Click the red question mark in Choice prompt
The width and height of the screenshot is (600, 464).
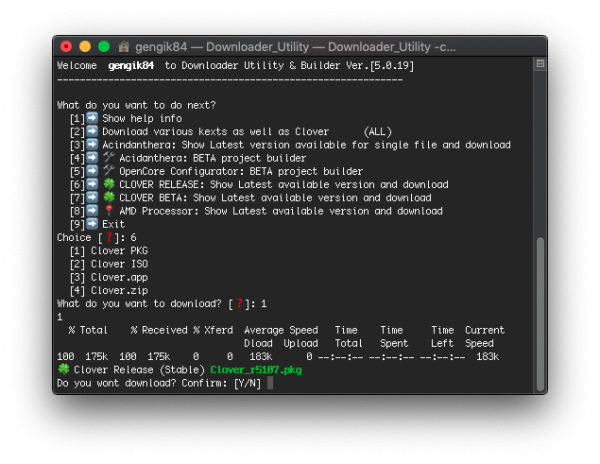(109, 237)
